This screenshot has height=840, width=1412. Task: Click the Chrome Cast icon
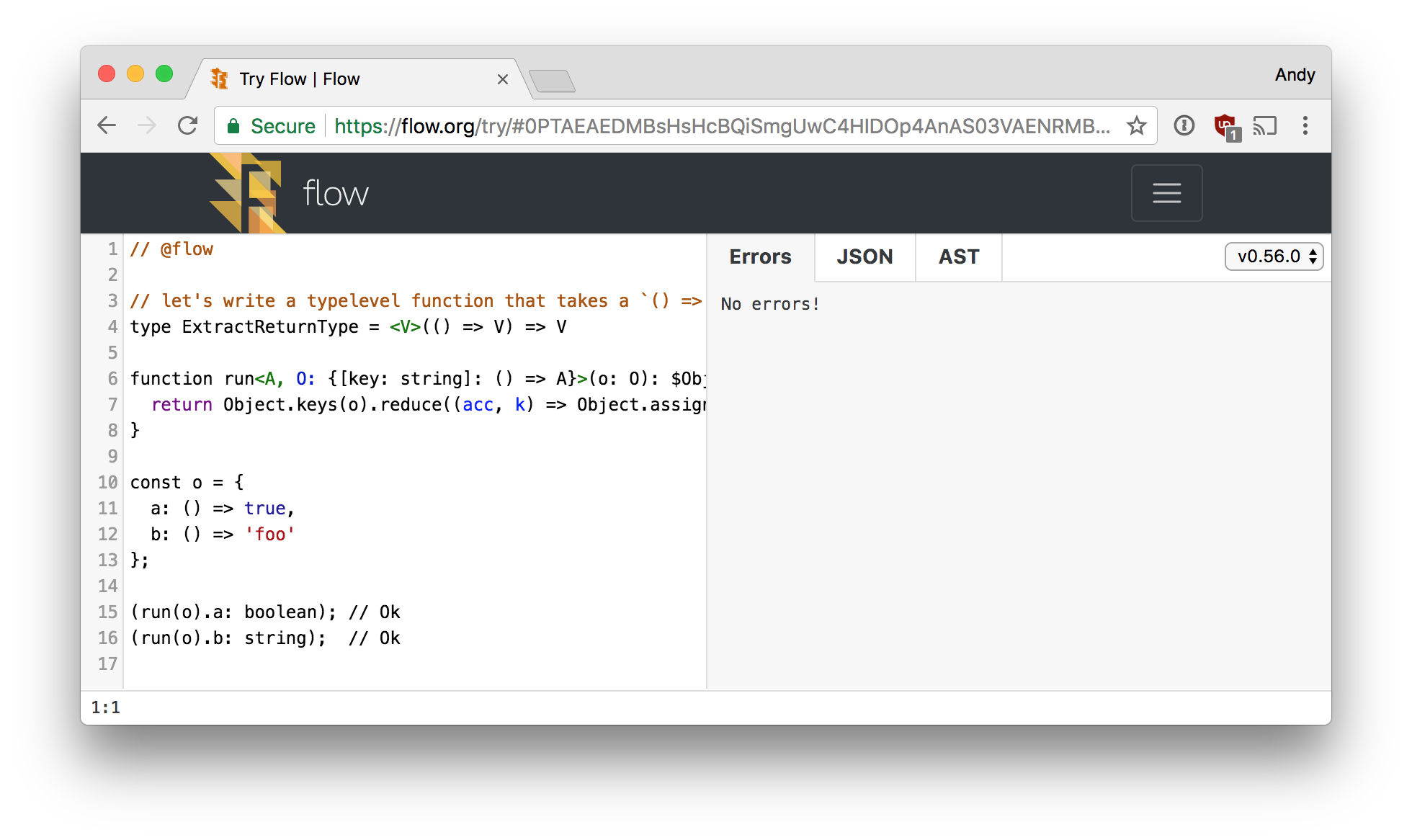tap(1265, 125)
